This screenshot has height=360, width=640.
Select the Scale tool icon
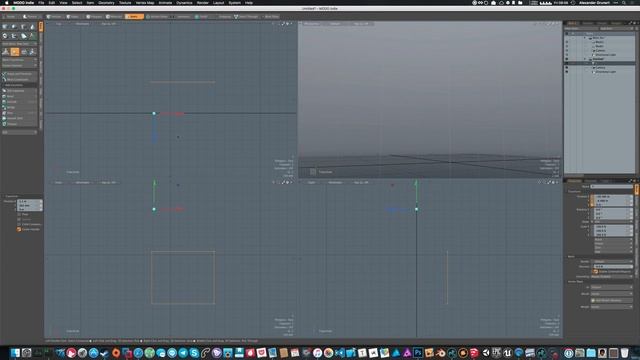(x=33, y=52)
